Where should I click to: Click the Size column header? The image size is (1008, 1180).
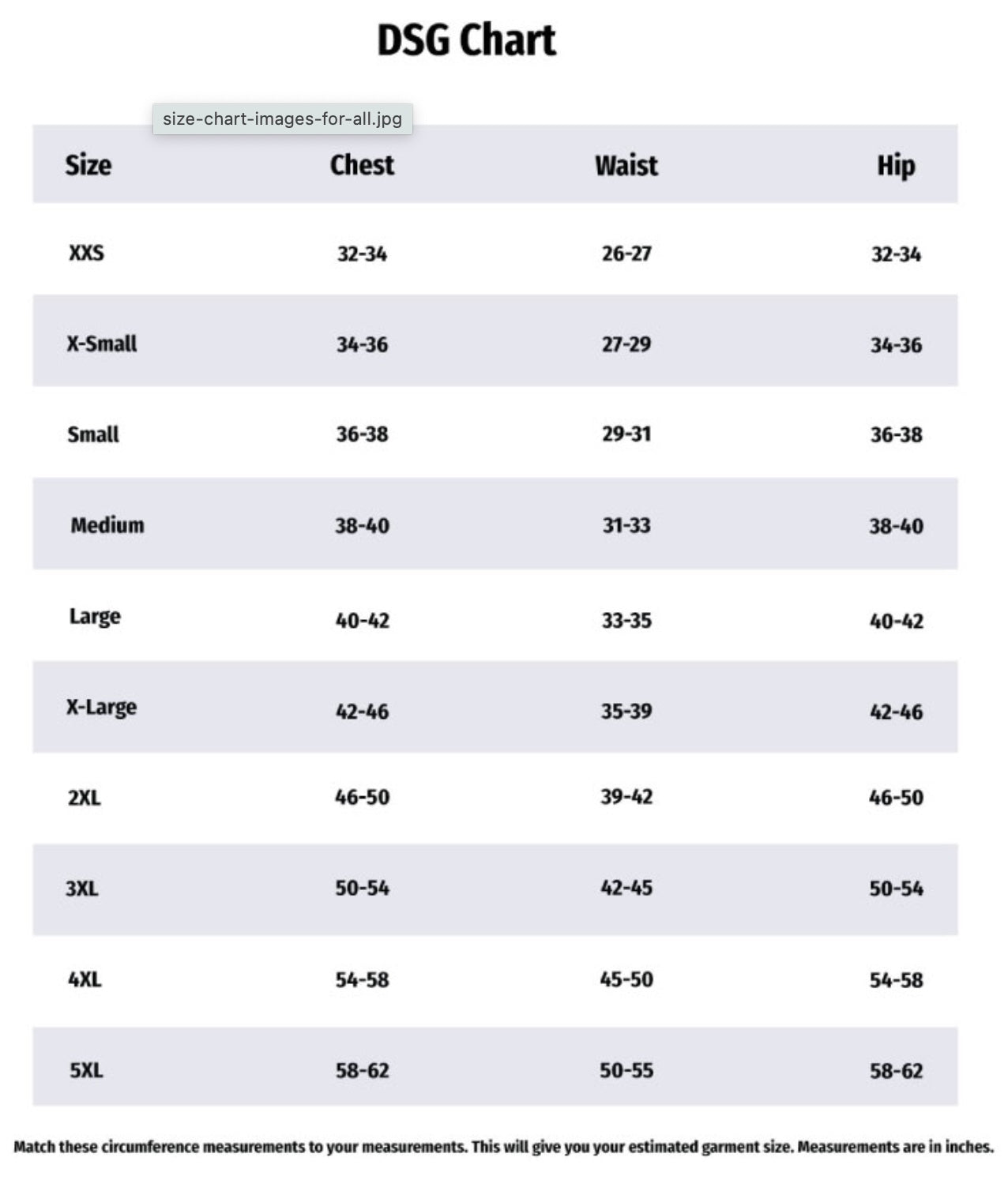(88, 165)
